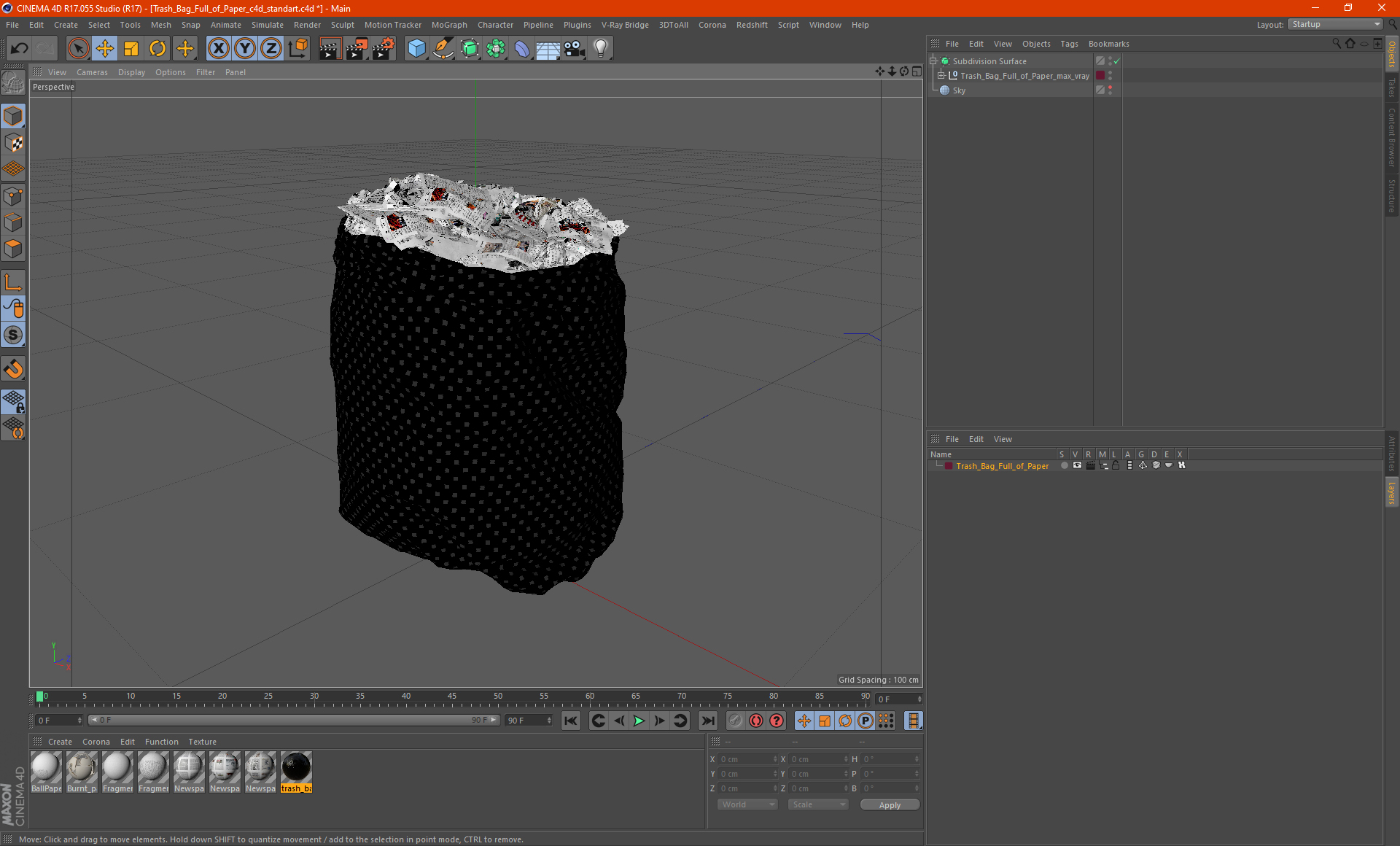Click timeline preview range slider

(294, 720)
